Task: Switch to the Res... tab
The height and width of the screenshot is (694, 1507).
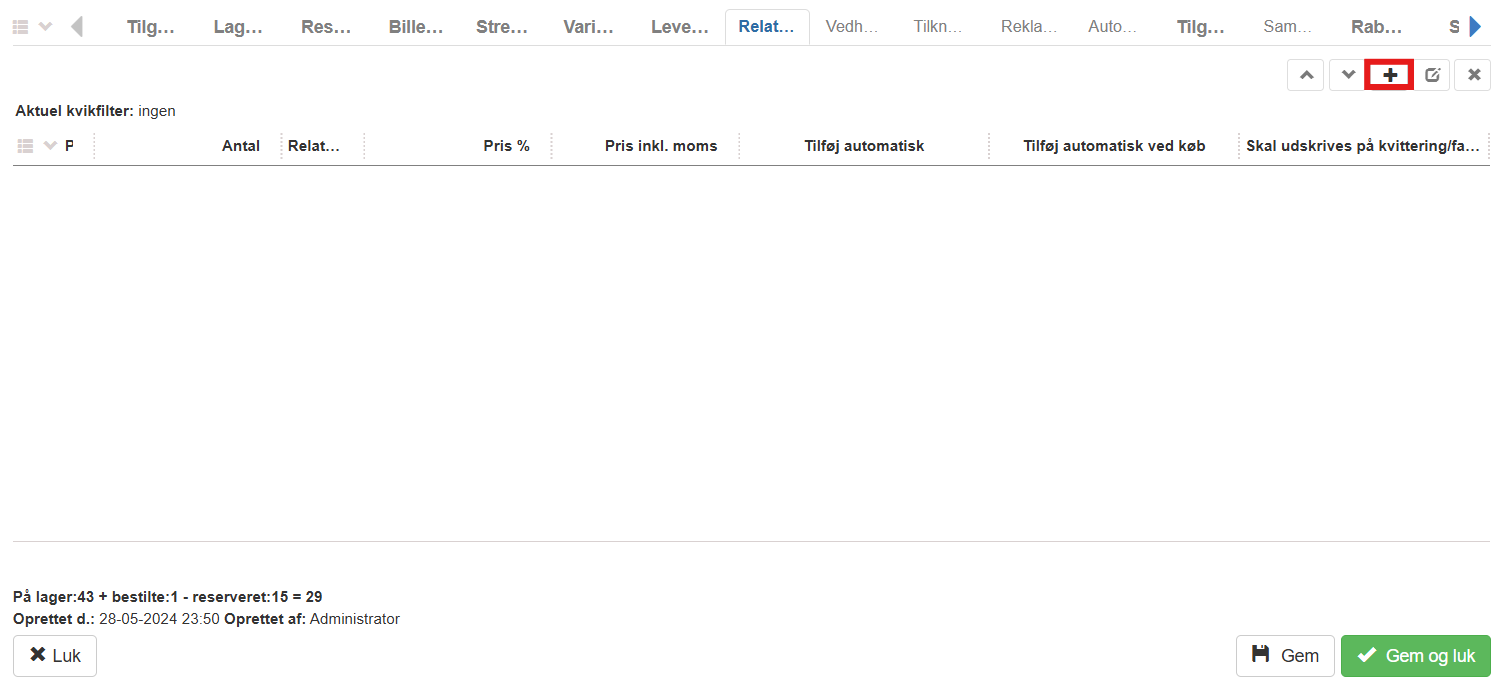Action: [x=326, y=27]
